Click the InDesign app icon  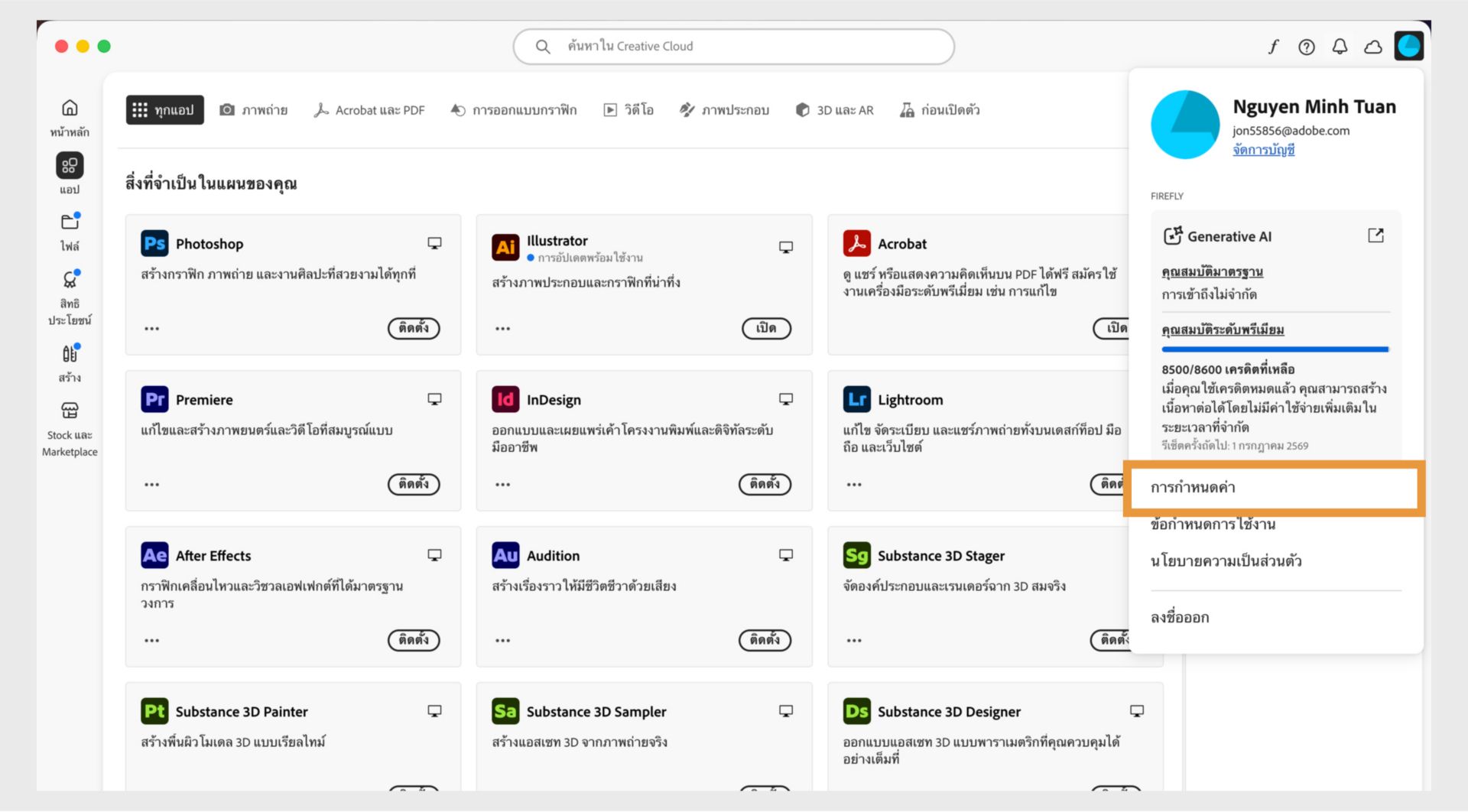[505, 399]
